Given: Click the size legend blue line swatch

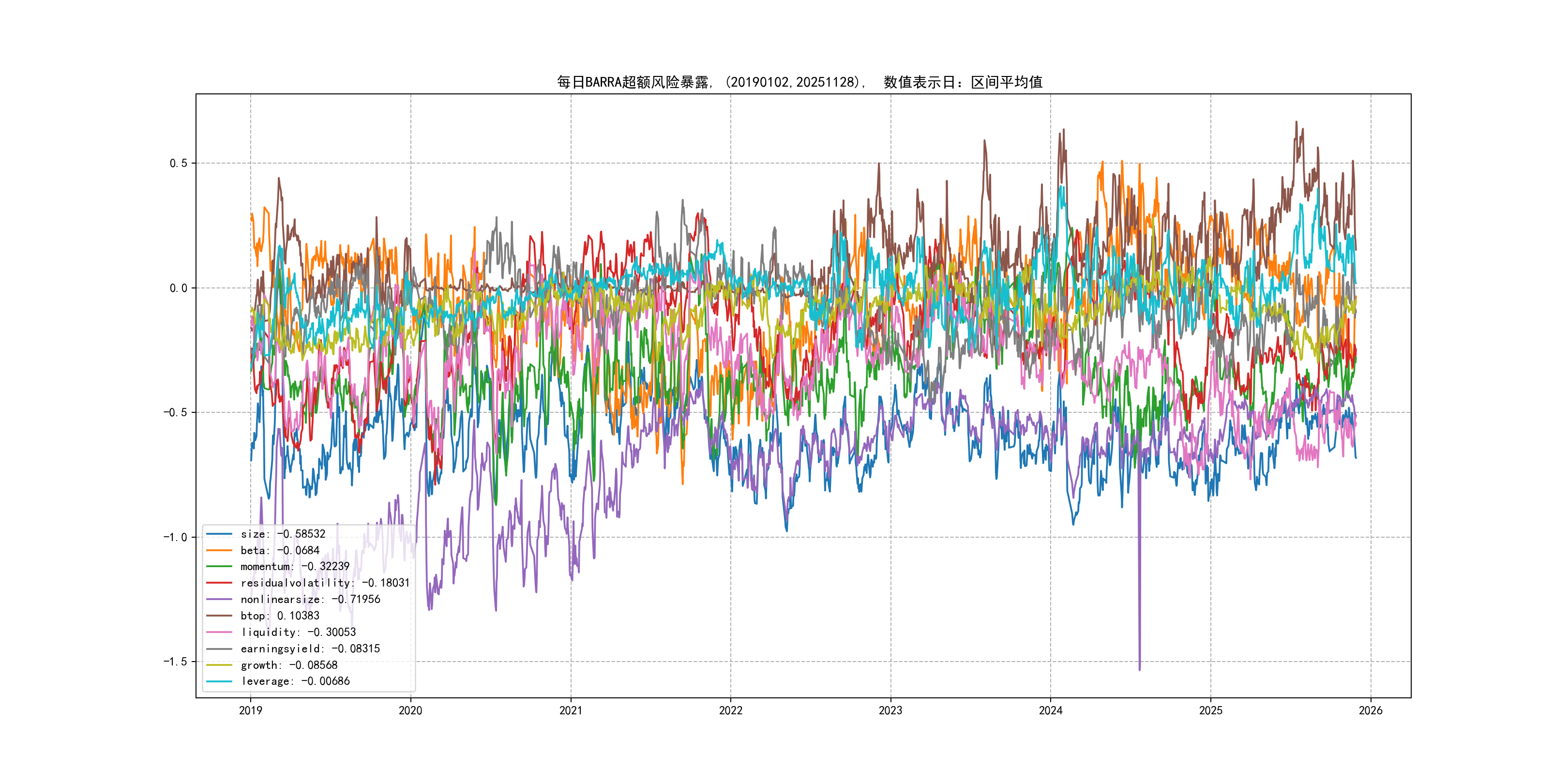Looking at the screenshot, I should [x=219, y=534].
